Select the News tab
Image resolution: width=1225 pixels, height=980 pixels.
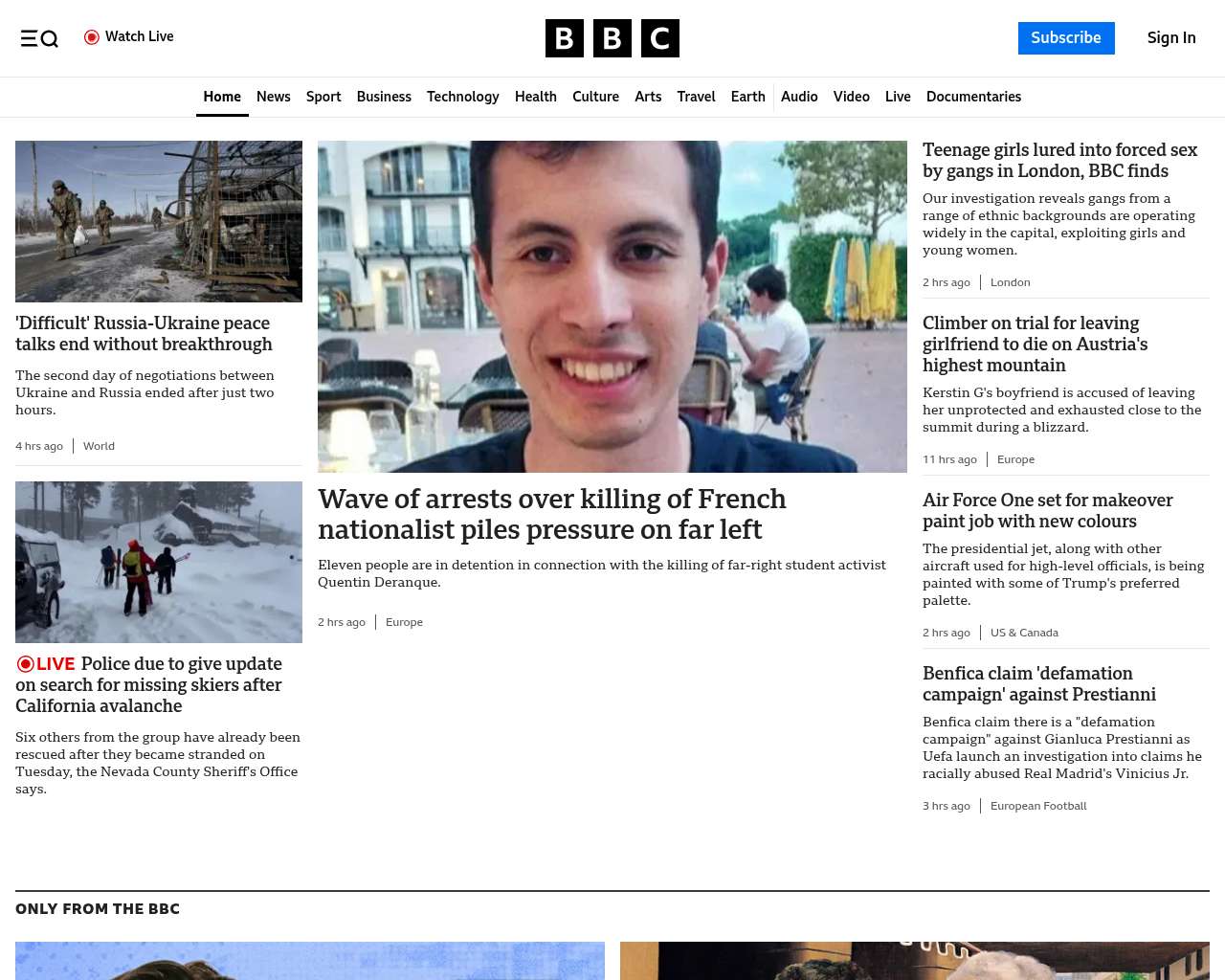point(273,97)
